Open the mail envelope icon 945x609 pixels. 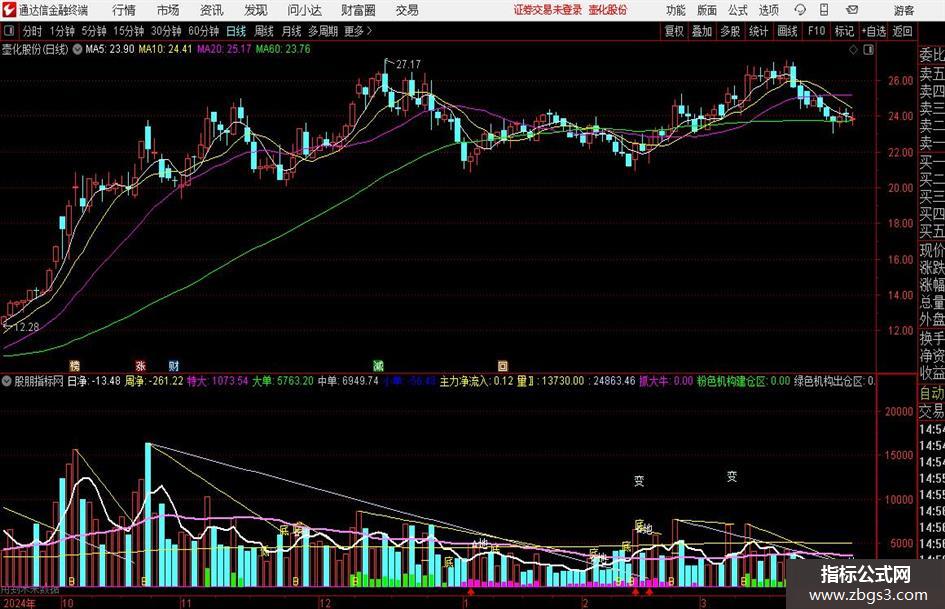click(x=852, y=10)
